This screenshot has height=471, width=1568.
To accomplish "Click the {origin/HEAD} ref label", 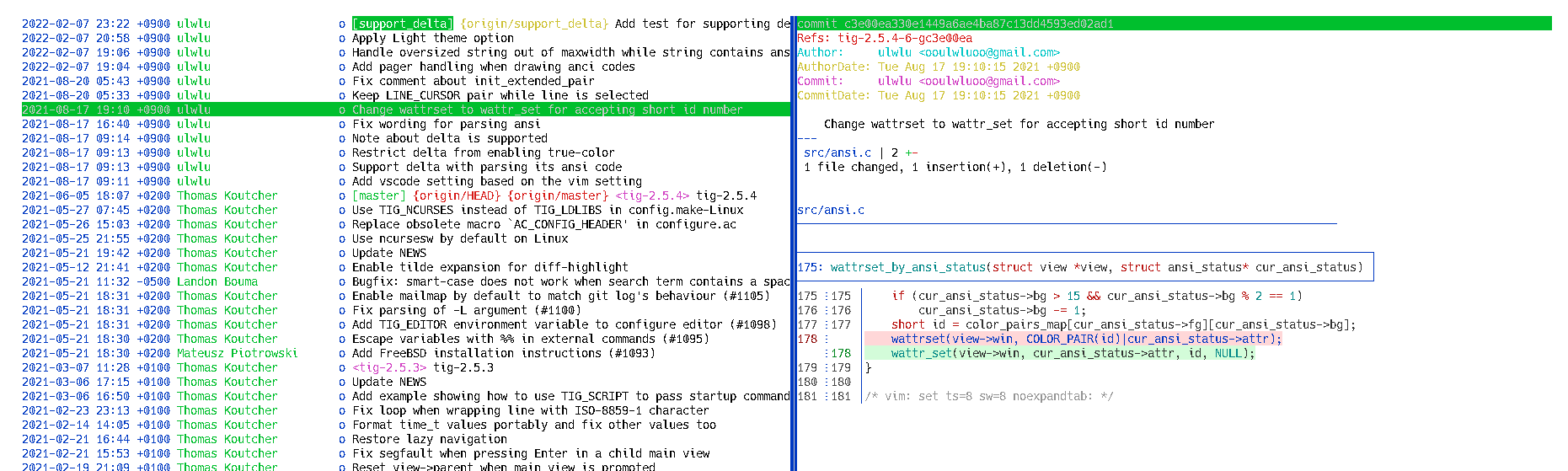I will pos(457,195).
